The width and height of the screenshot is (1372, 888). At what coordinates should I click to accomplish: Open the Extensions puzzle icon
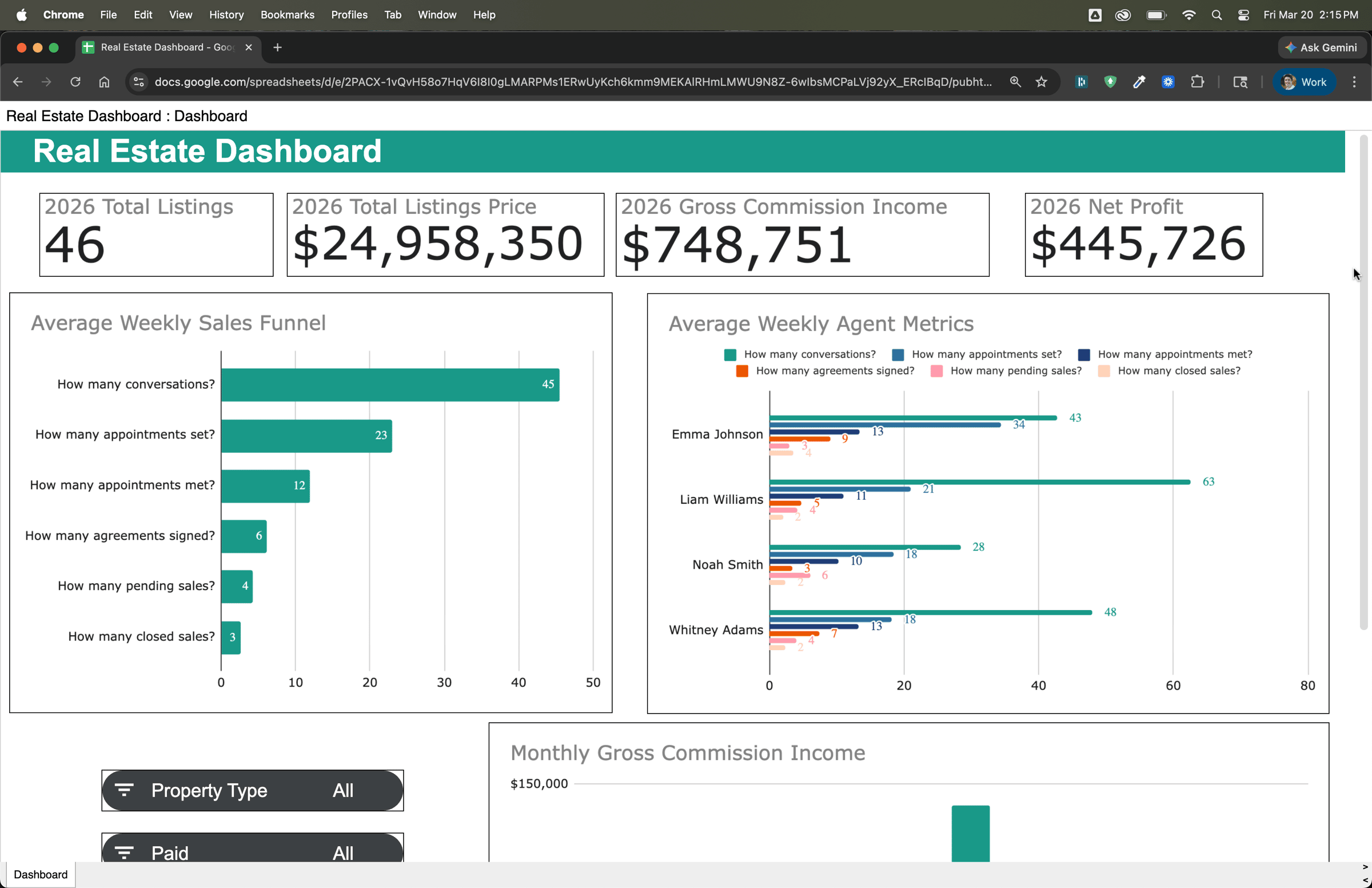pos(1197,82)
